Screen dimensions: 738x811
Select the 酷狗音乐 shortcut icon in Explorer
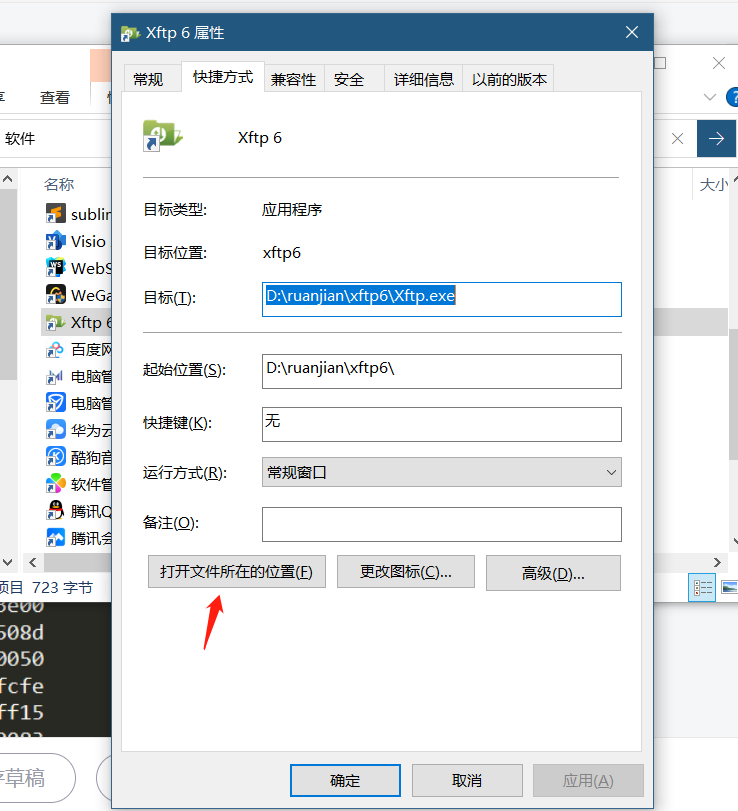[x=55, y=457]
